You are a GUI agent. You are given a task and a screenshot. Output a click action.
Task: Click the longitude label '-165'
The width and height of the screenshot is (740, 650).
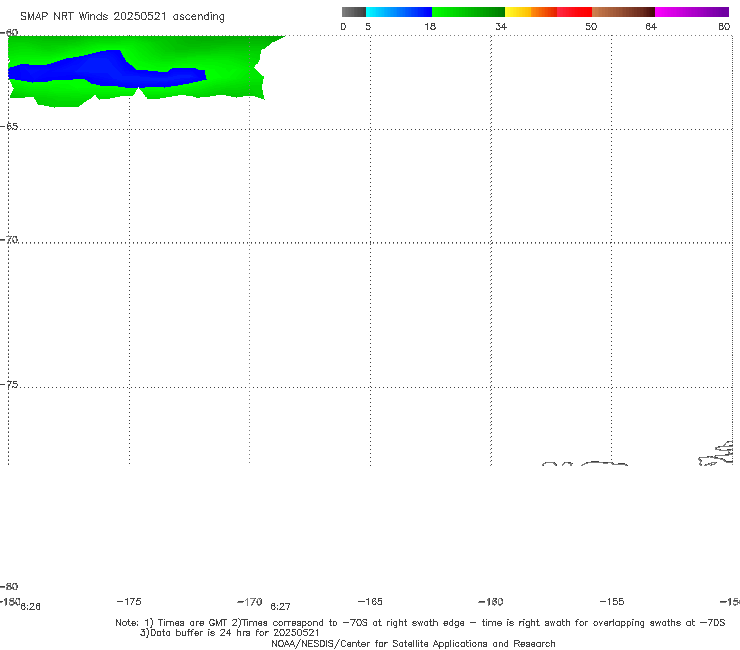coord(370,601)
